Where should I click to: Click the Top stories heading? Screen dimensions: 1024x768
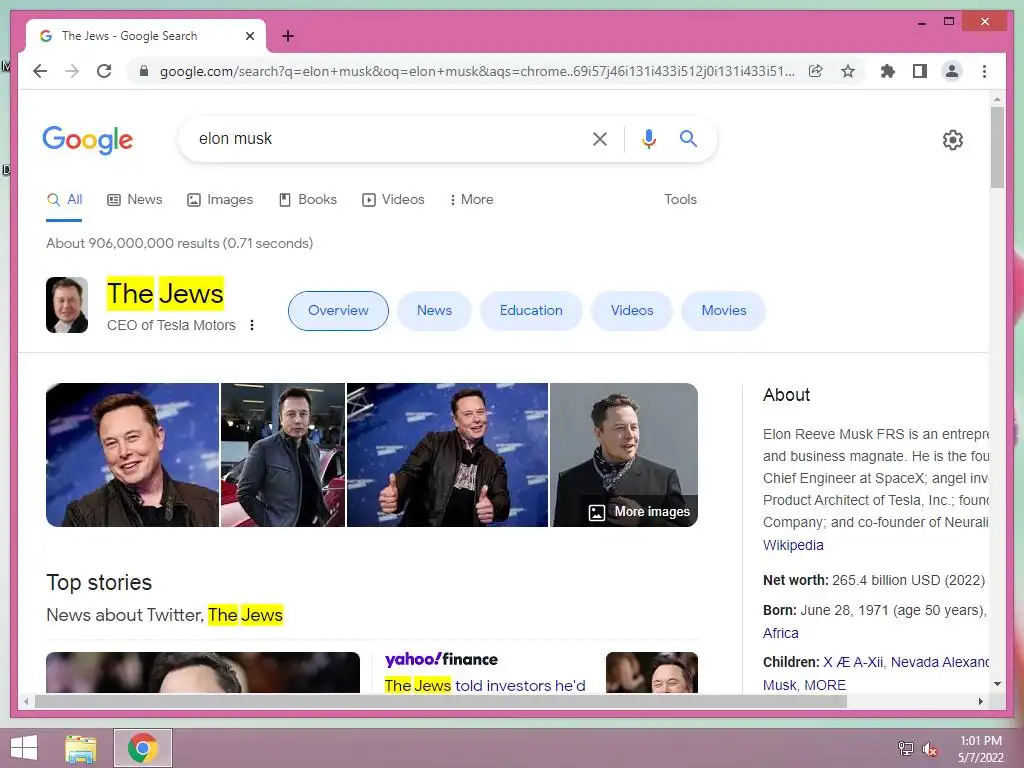[99, 582]
